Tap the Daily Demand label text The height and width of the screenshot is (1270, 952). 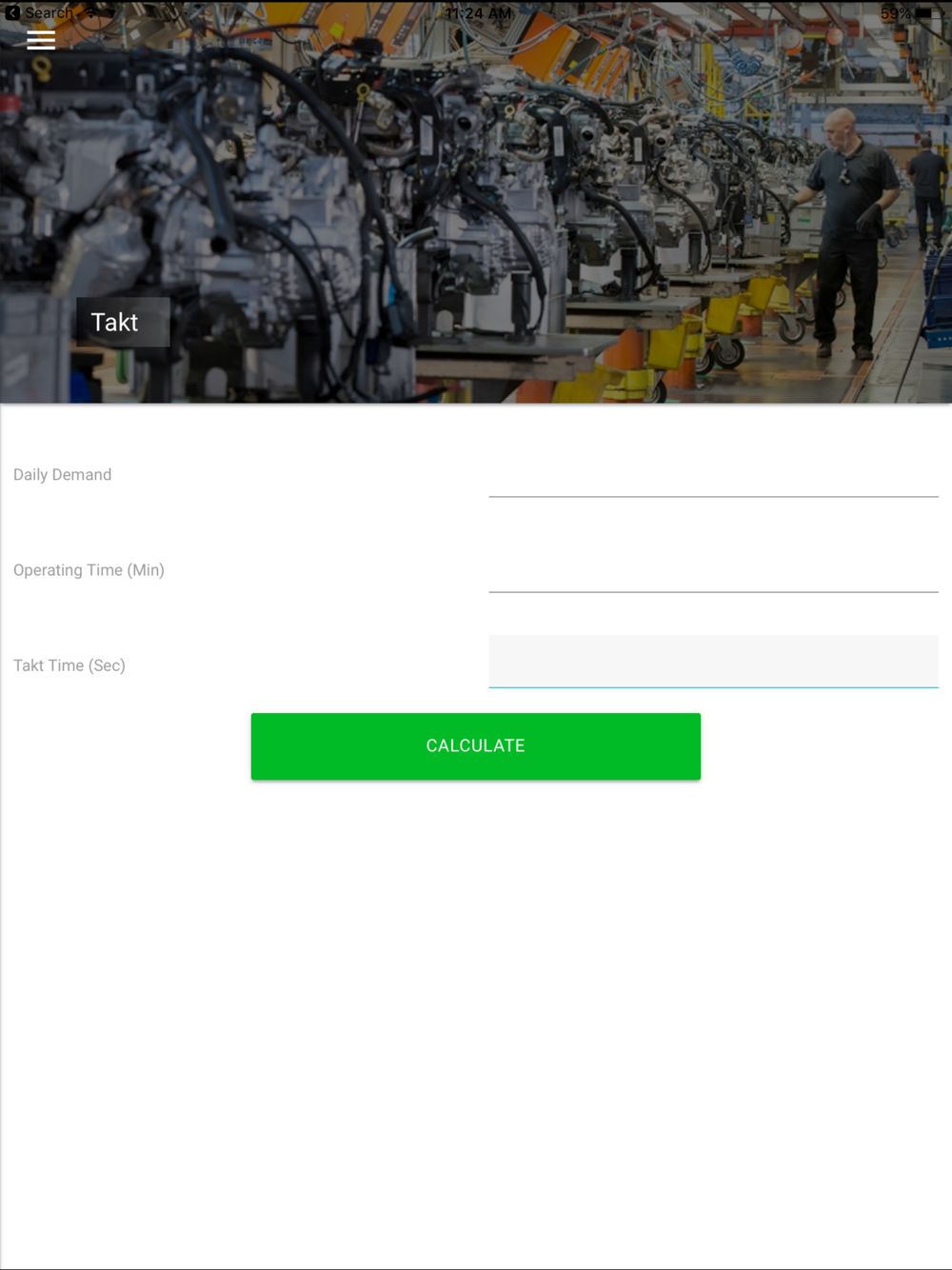63,474
